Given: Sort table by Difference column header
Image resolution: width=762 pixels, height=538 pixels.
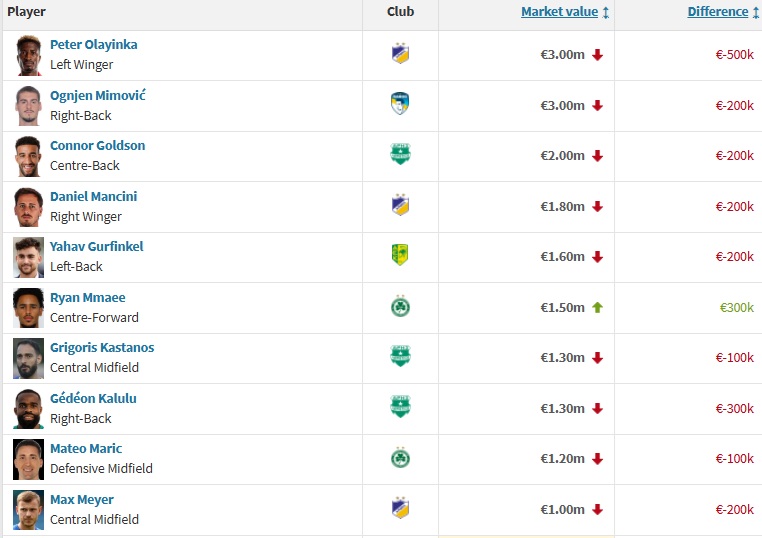Looking at the screenshot, I should pyautogui.click(x=717, y=12).
